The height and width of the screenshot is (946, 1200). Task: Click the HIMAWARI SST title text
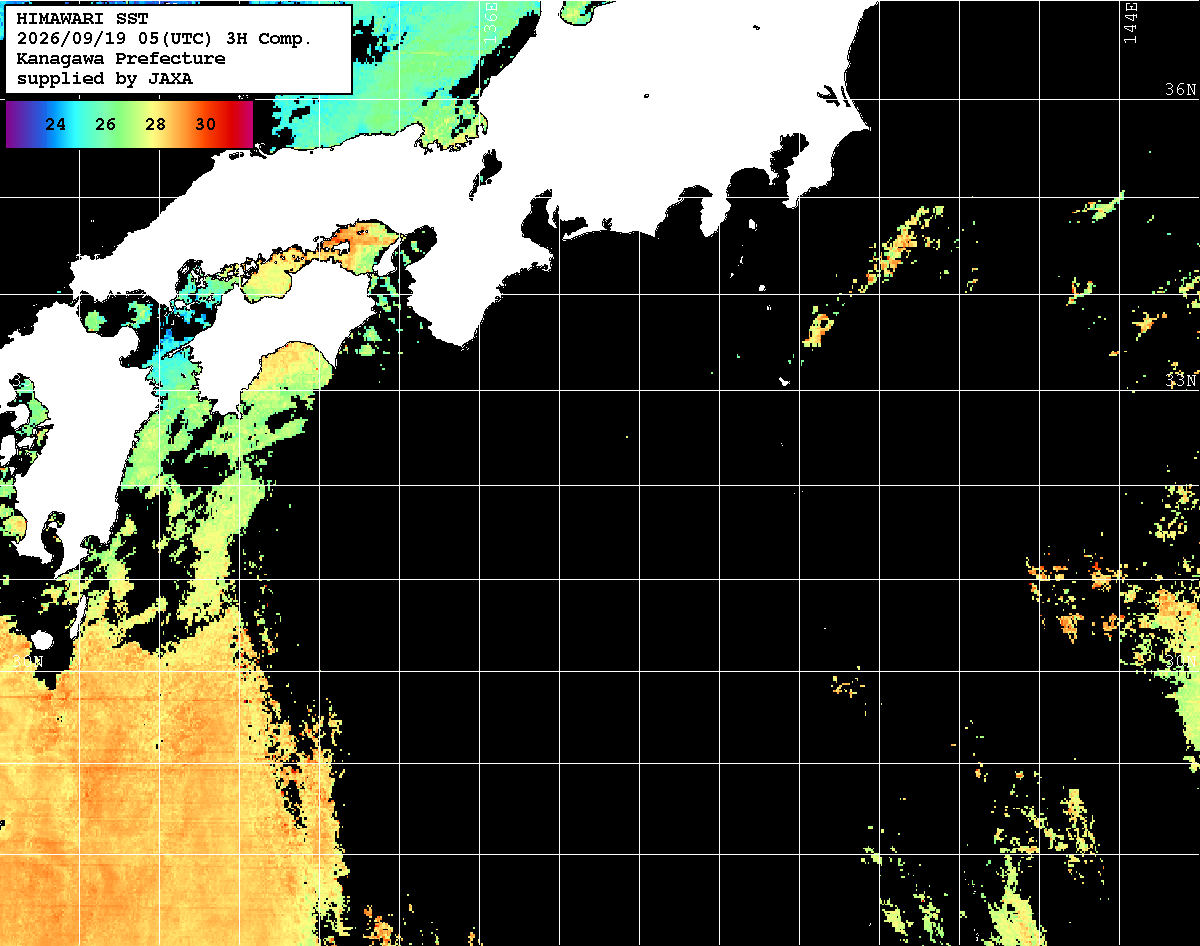pyautogui.click(x=83, y=18)
